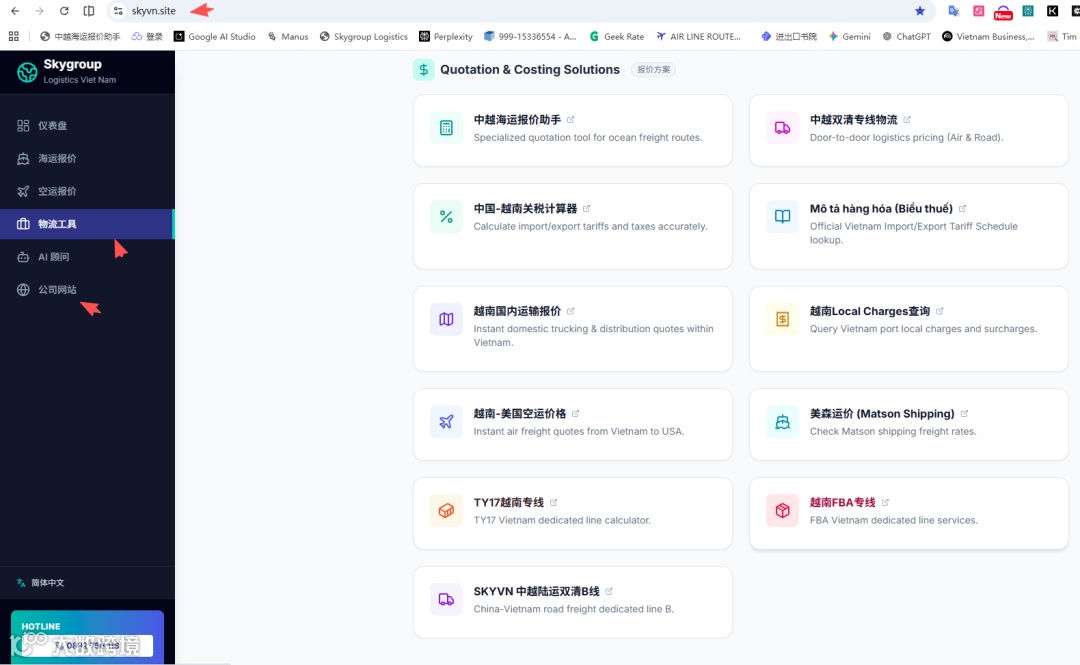The width and height of the screenshot is (1080, 665).
Task: Open external link icon next to 中越海运报价助手
Action: coord(570,120)
